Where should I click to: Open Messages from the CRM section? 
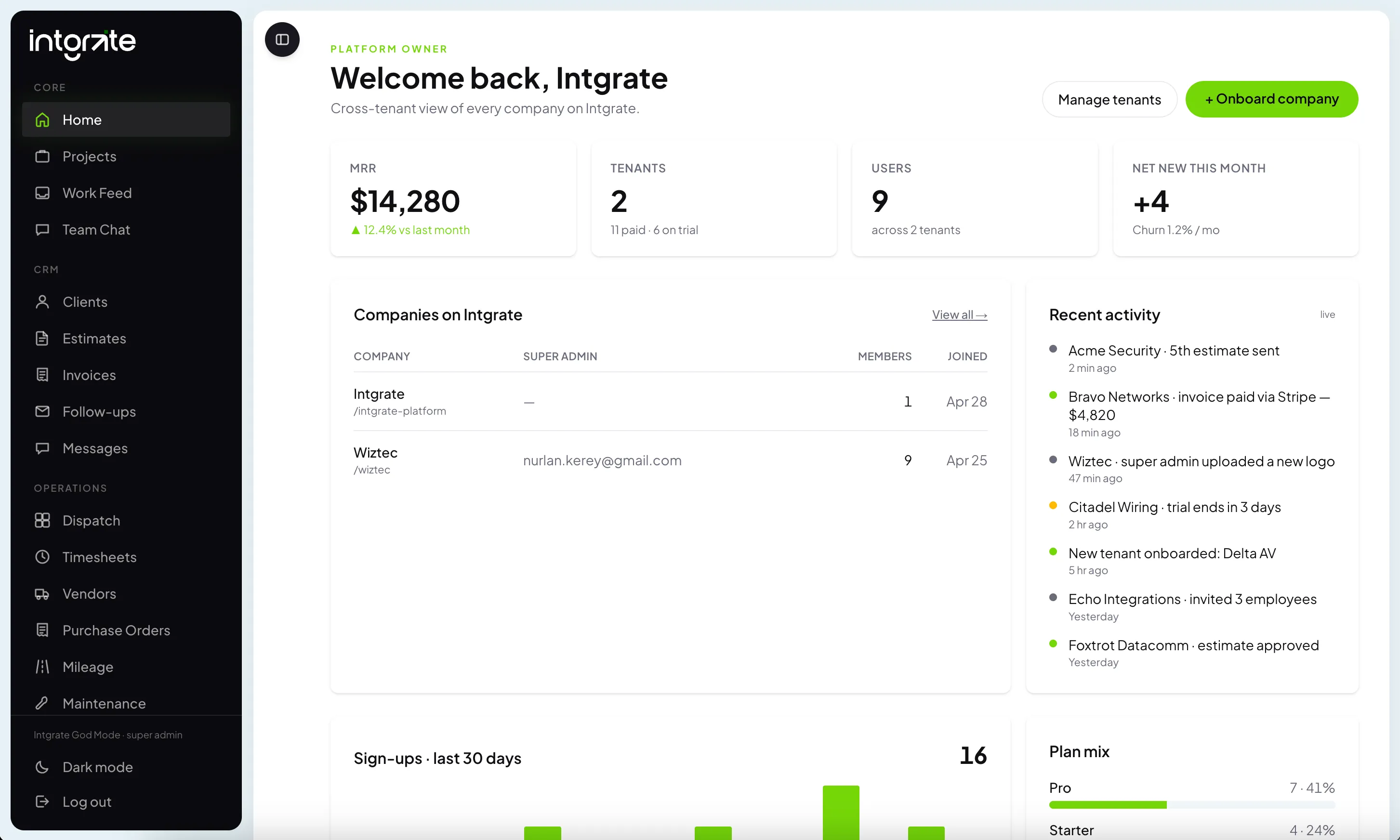pos(94,448)
